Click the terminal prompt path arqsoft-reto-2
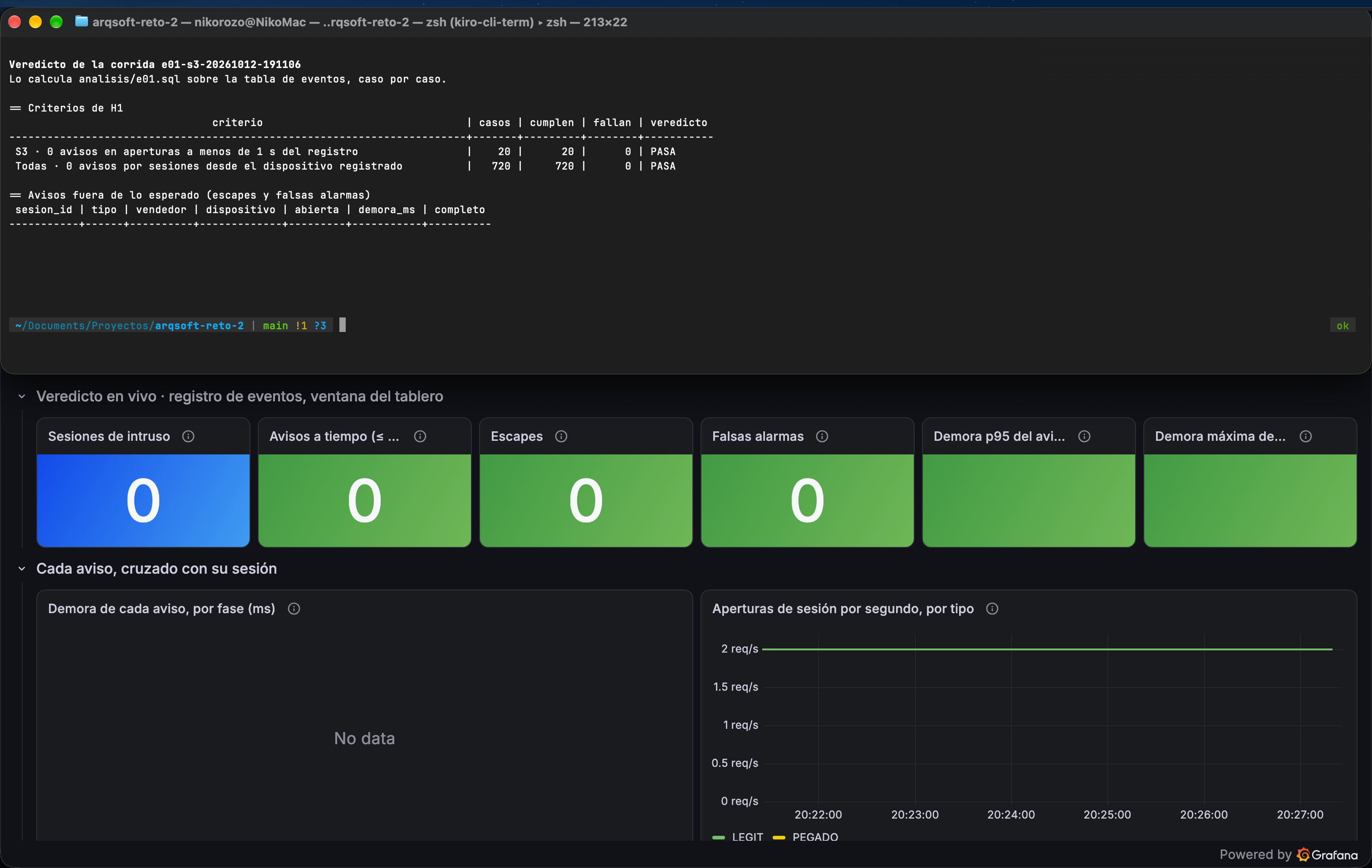Screen dimensions: 1372x868 [x=200, y=326]
